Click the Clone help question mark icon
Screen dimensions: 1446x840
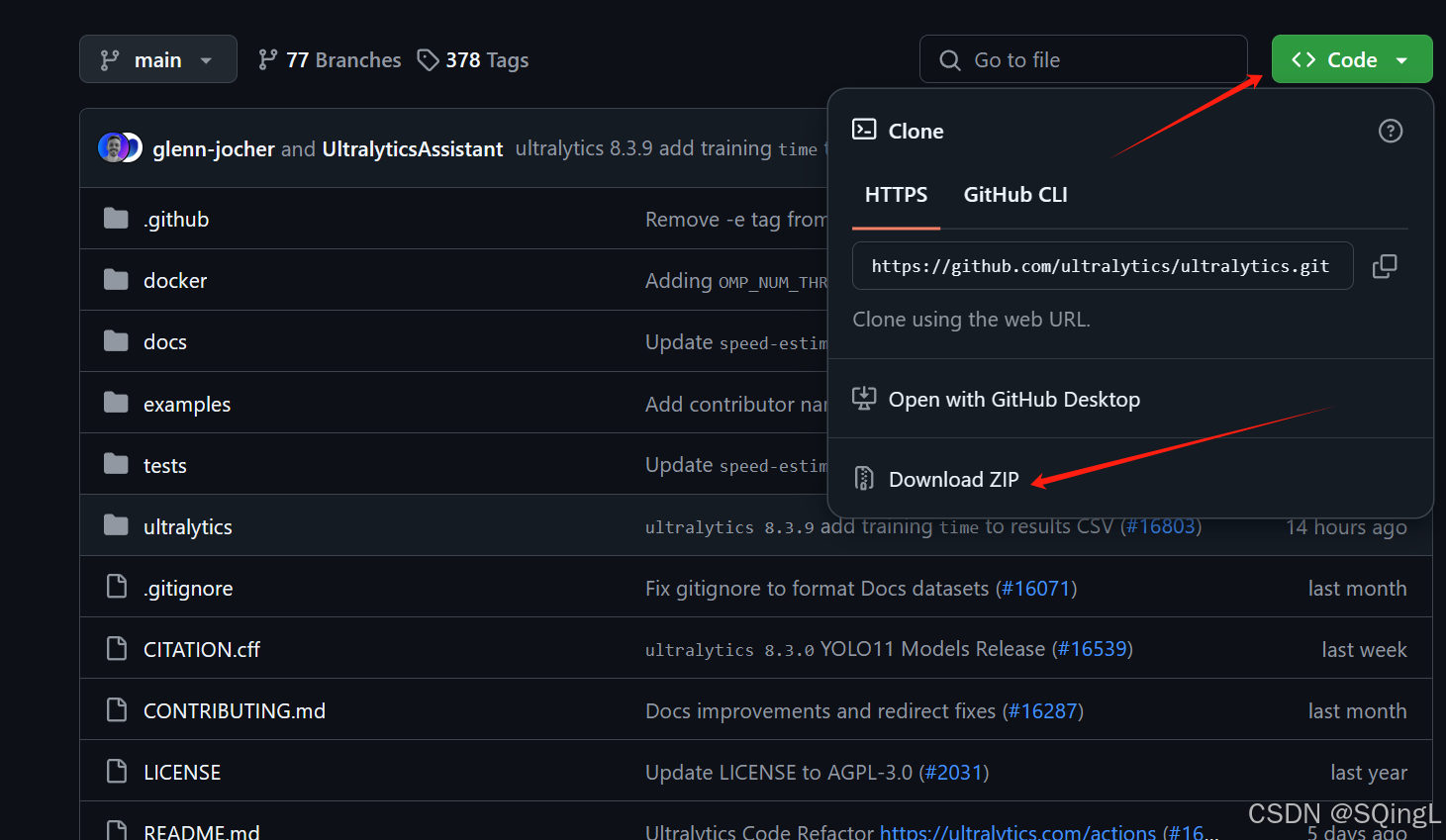[1391, 131]
